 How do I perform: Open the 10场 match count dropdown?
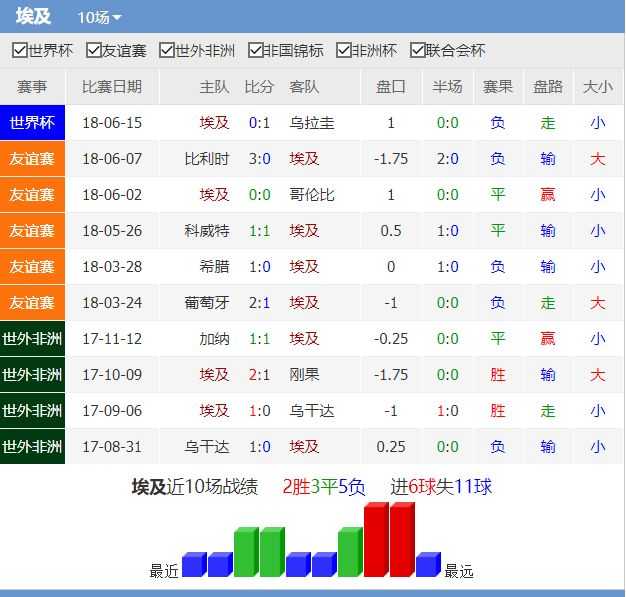click(x=99, y=18)
